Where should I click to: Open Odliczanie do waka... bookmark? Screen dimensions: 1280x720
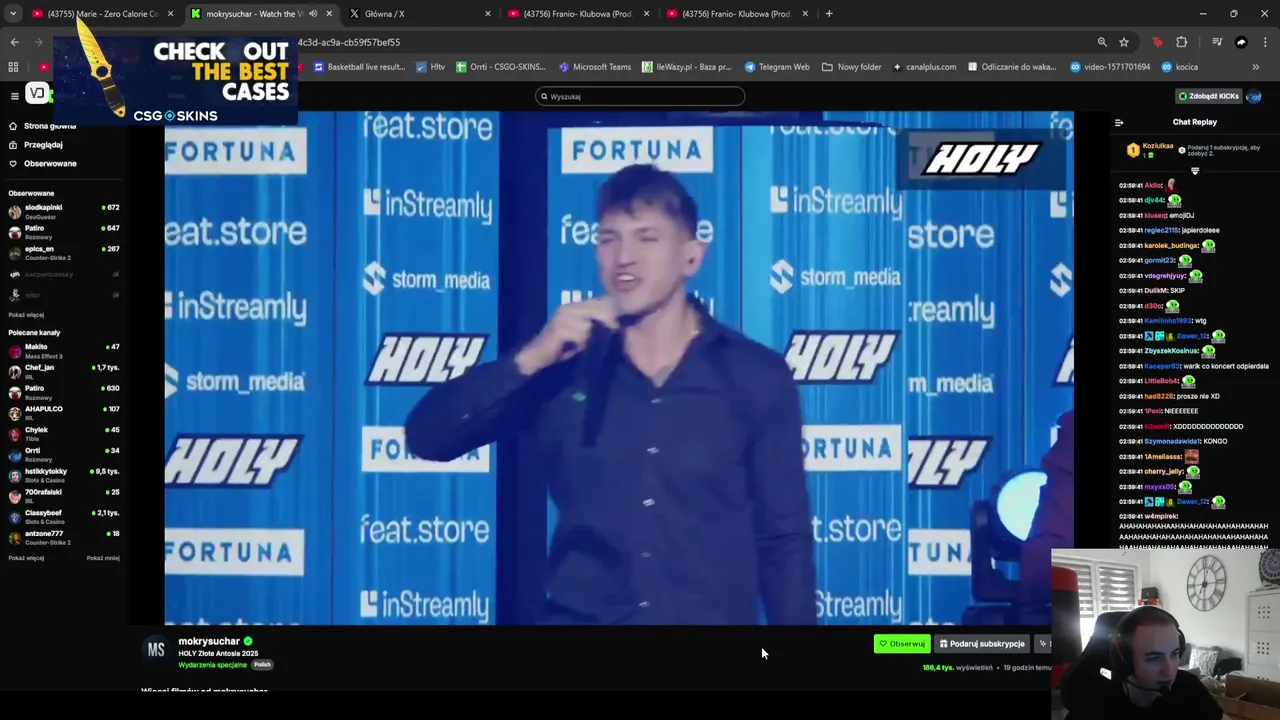click(x=1012, y=67)
